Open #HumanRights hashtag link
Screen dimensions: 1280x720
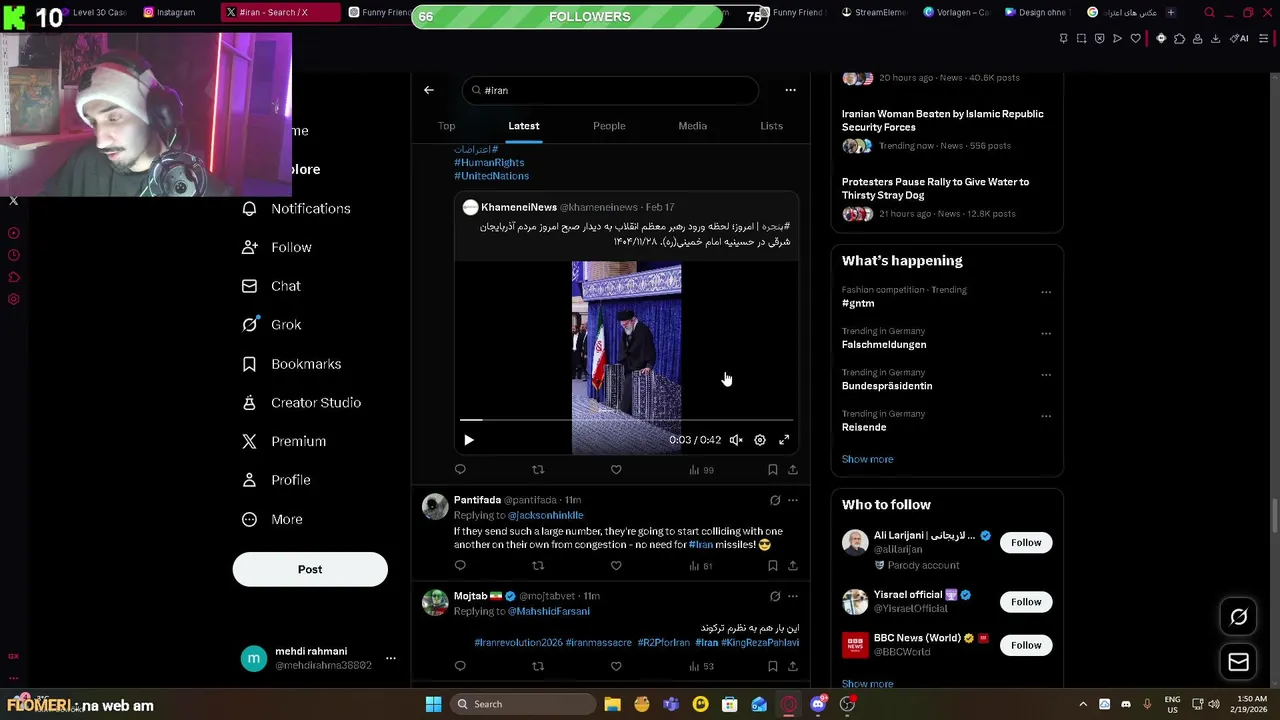(x=489, y=162)
